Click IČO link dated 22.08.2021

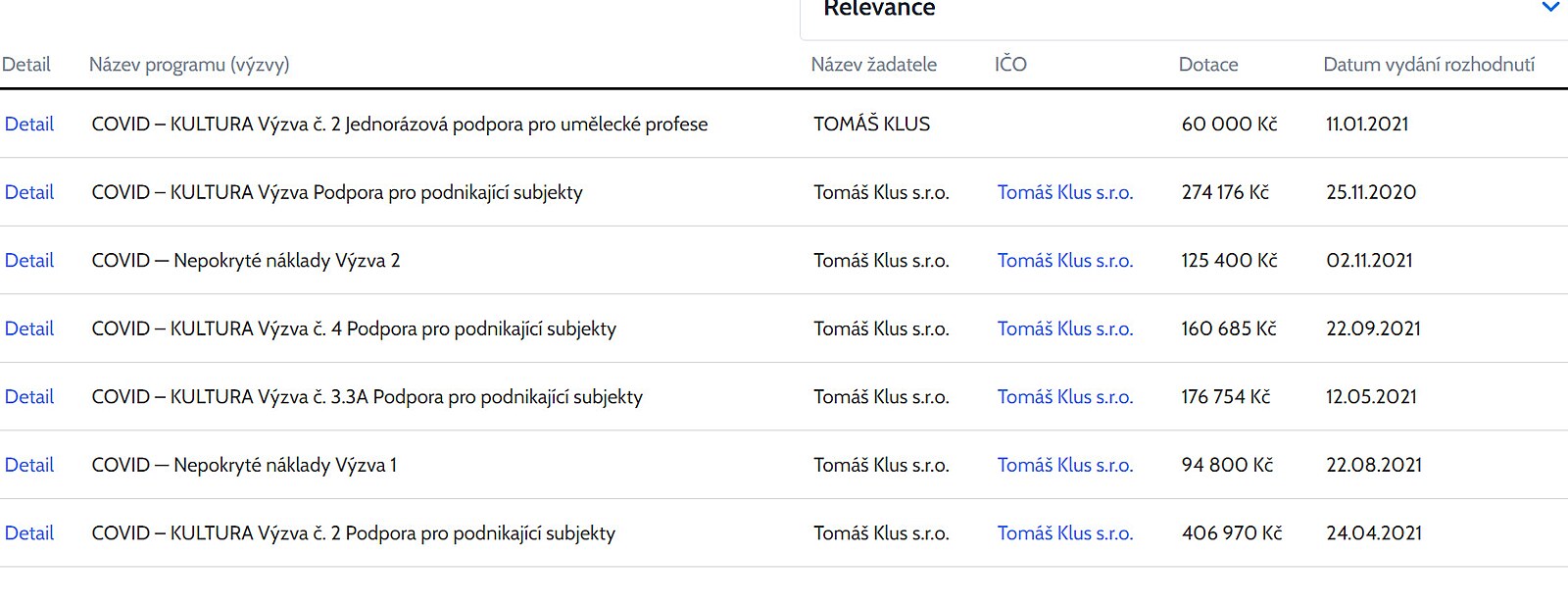[x=1064, y=465]
